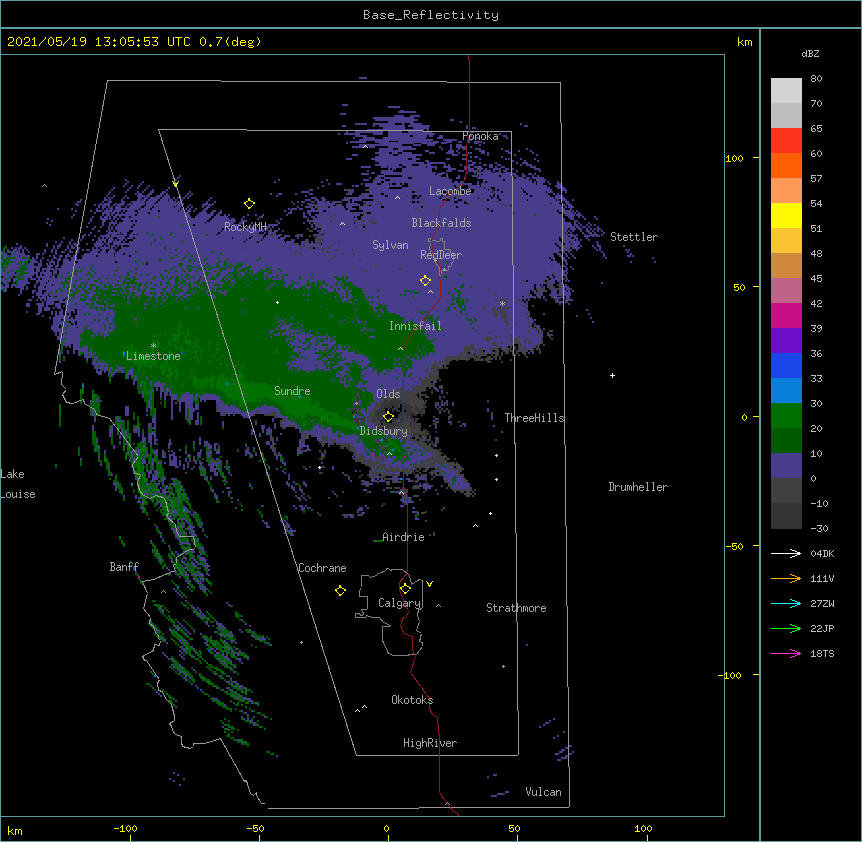Click the ThreeHills label
Screen dimensions: 862x842
pos(534,418)
